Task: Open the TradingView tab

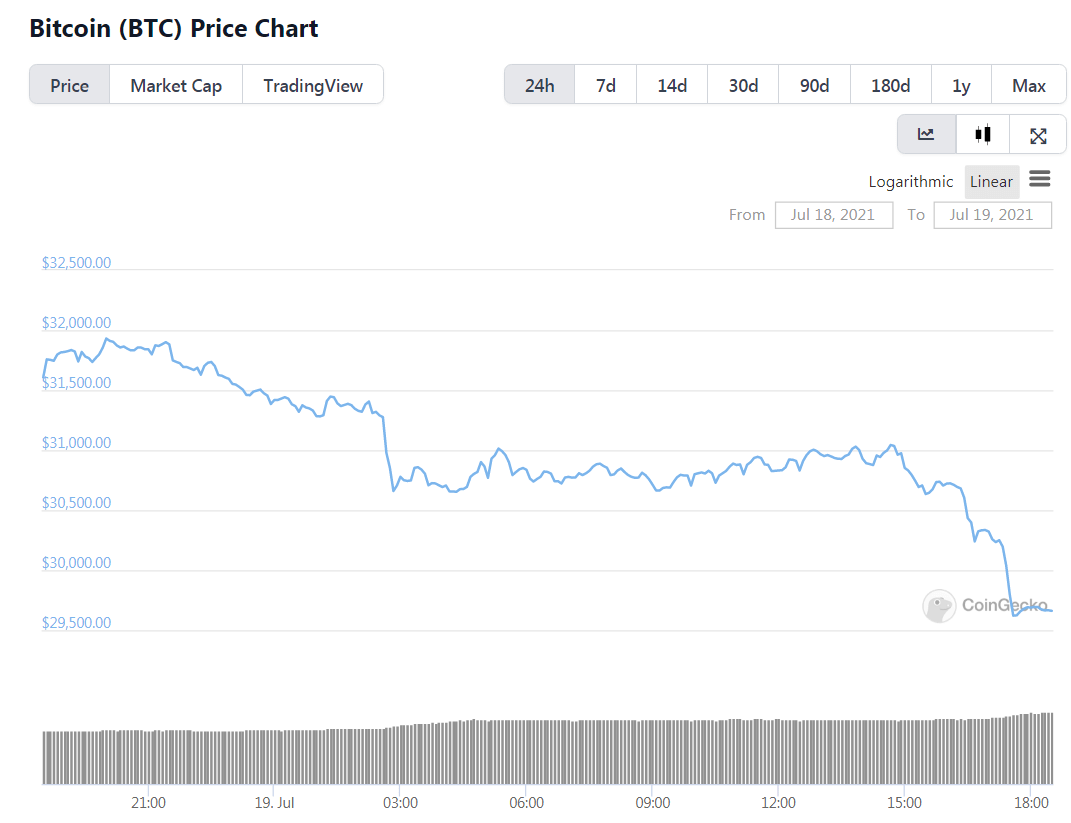Action: pos(313,85)
